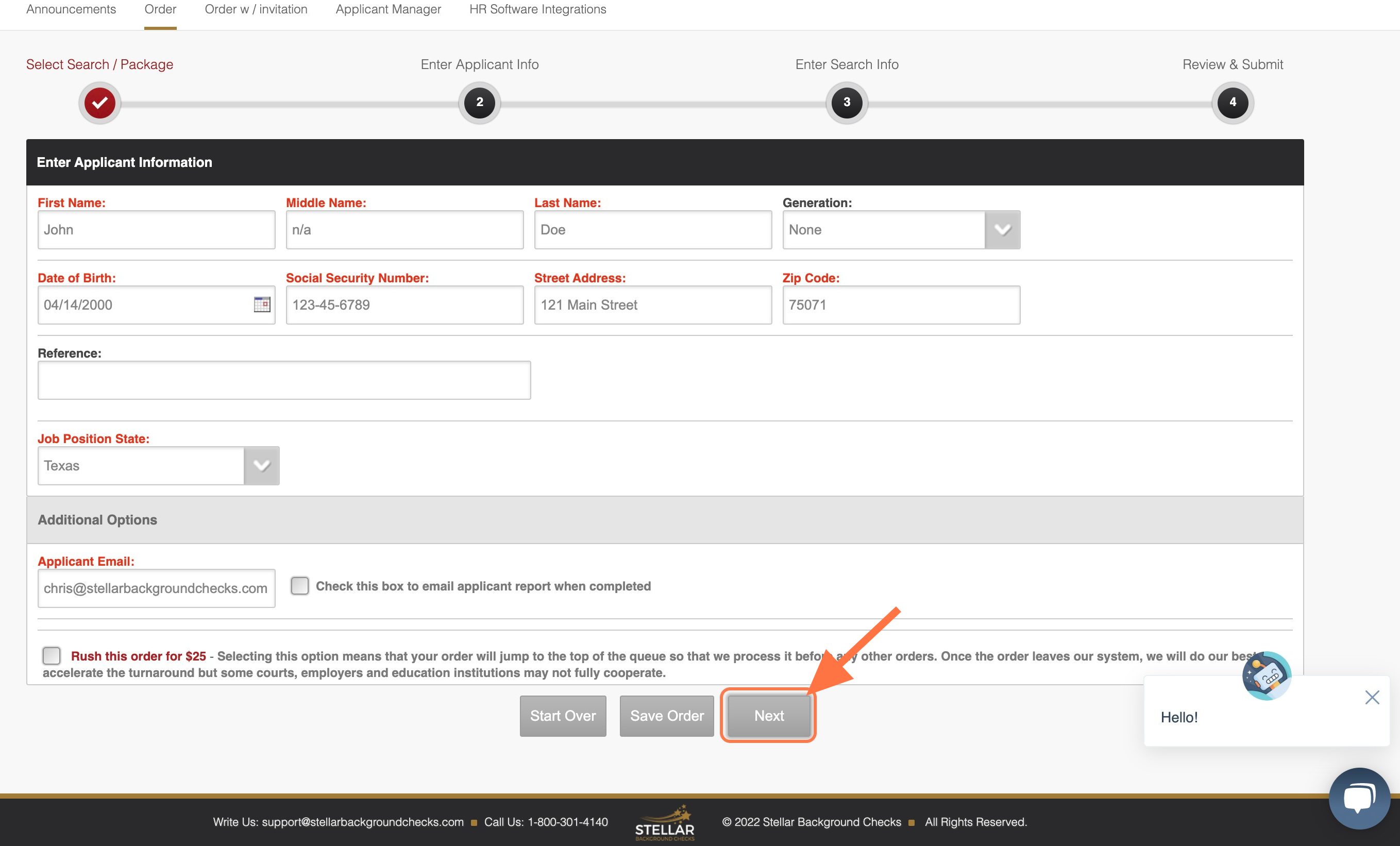Screen dimensions: 1400x846
Task: Check the email applicant report box
Action: (299, 586)
